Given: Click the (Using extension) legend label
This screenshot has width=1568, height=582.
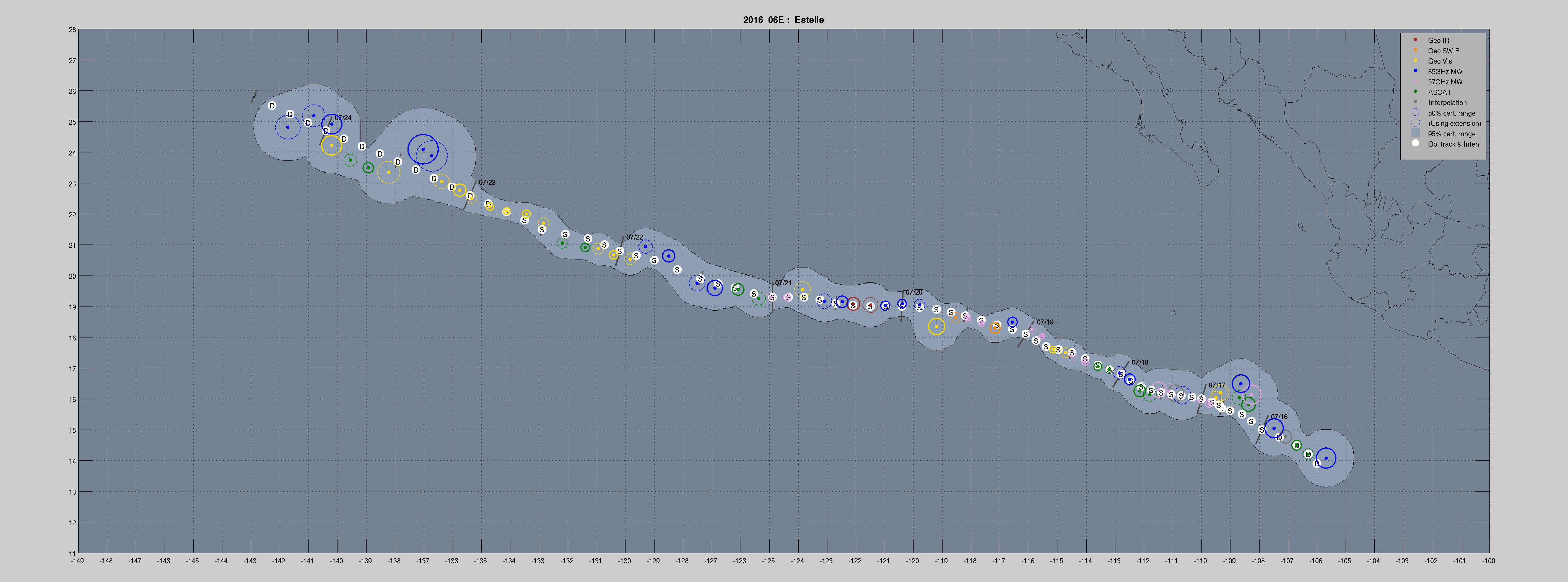Looking at the screenshot, I should point(1455,124).
